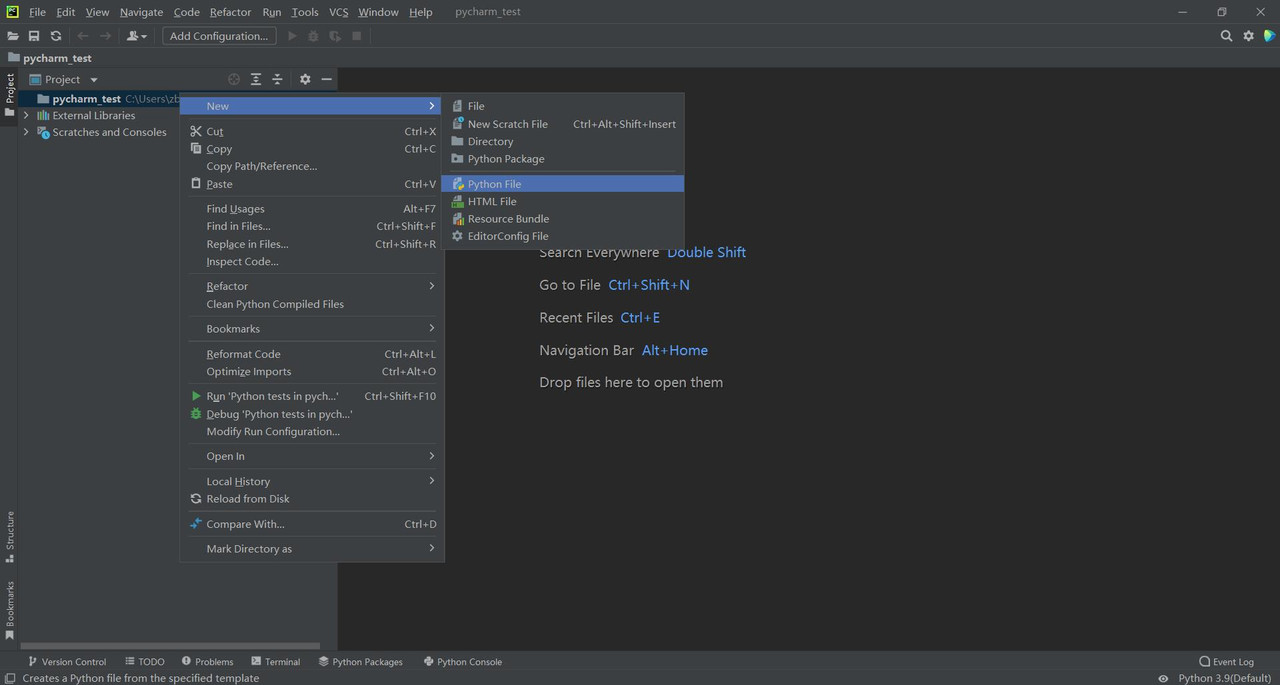Run Python tests in pycharm_test
This screenshot has width=1280, height=685.
312,396
